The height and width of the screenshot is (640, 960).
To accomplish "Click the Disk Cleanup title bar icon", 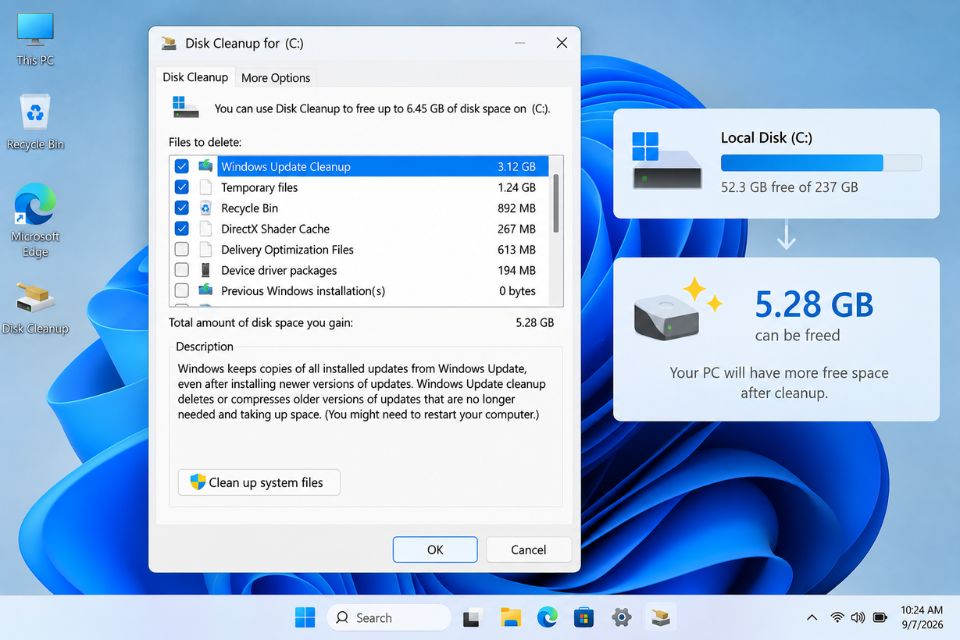I will pyautogui.click(x=169, y=43).
